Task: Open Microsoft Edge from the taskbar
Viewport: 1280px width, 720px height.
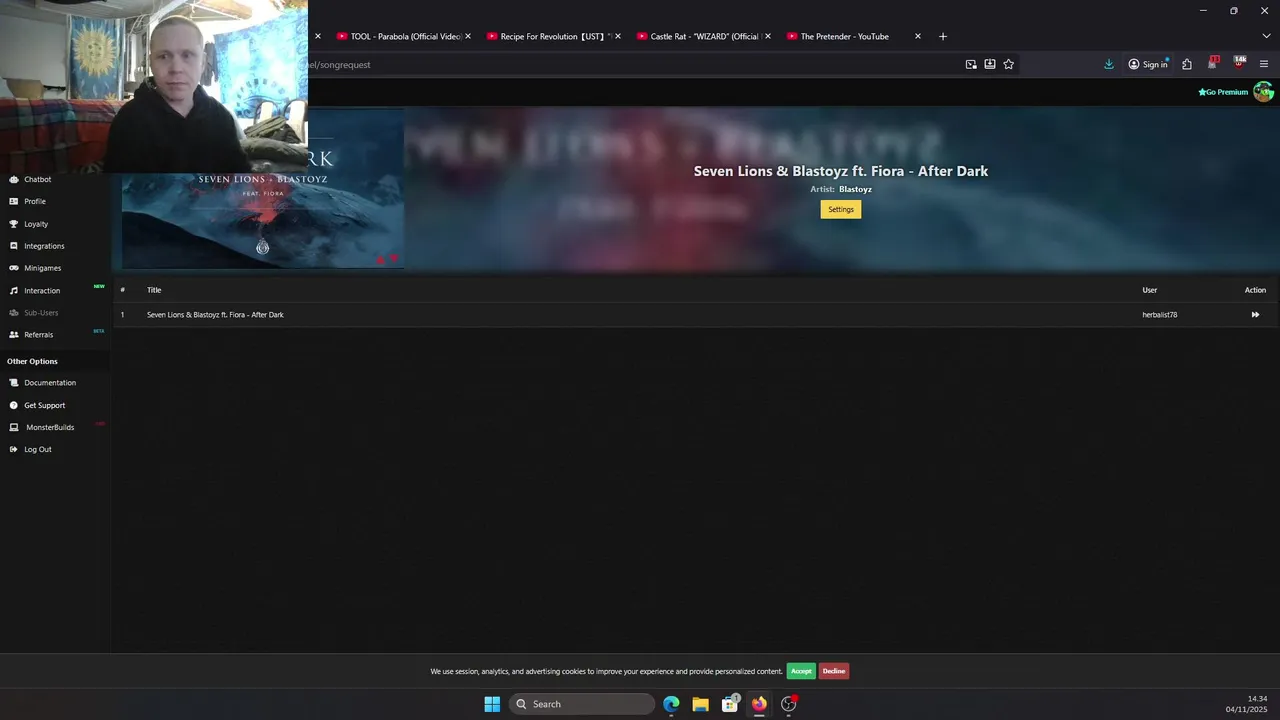Action: pos(671,704)
